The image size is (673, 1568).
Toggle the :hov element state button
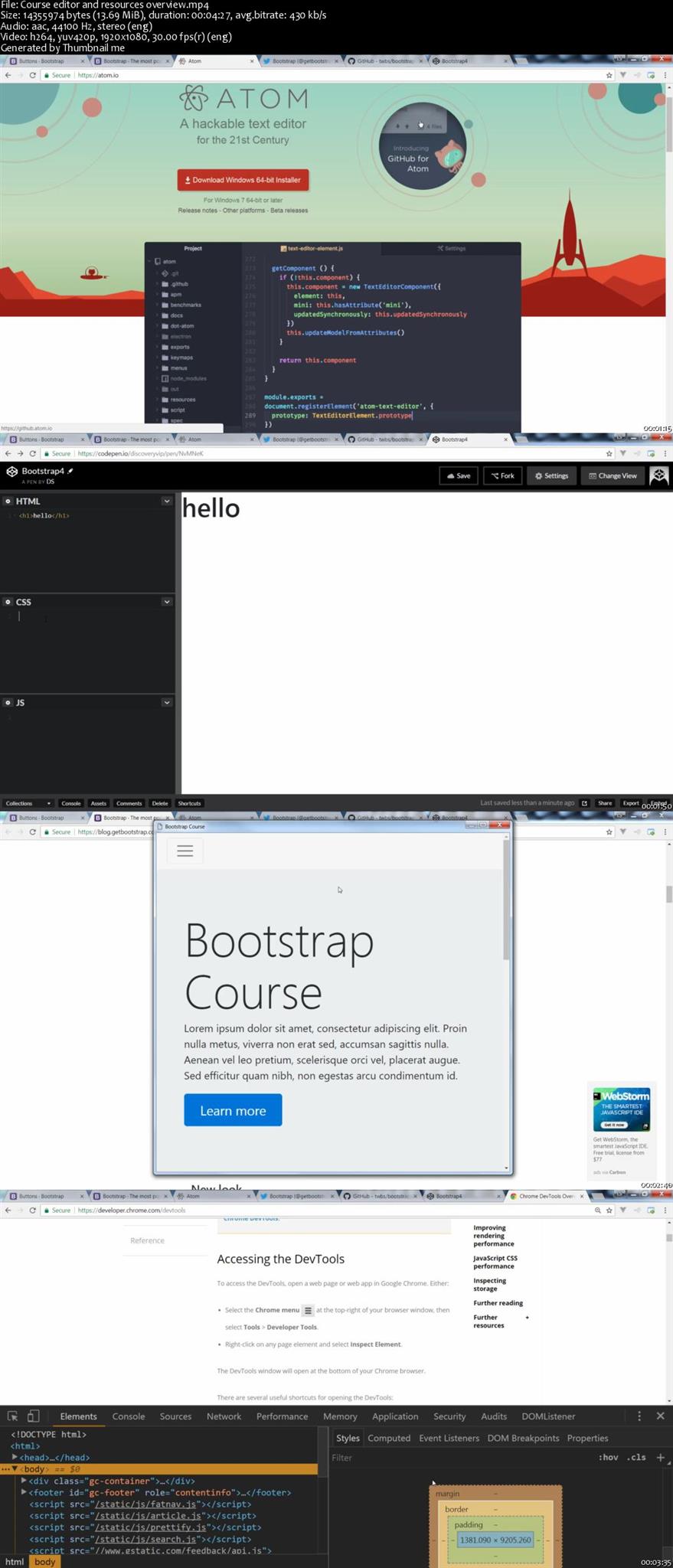tap(609, 1457)
